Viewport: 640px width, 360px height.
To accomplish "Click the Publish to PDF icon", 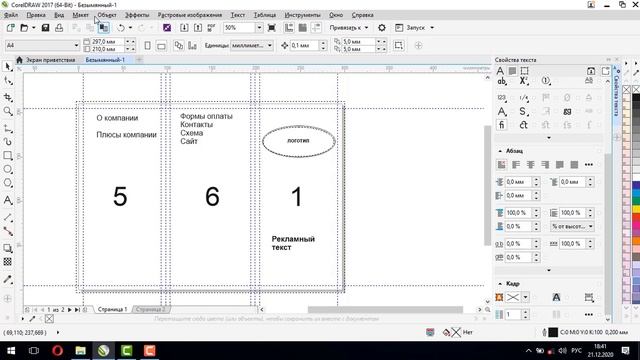I will click(211, 28).
